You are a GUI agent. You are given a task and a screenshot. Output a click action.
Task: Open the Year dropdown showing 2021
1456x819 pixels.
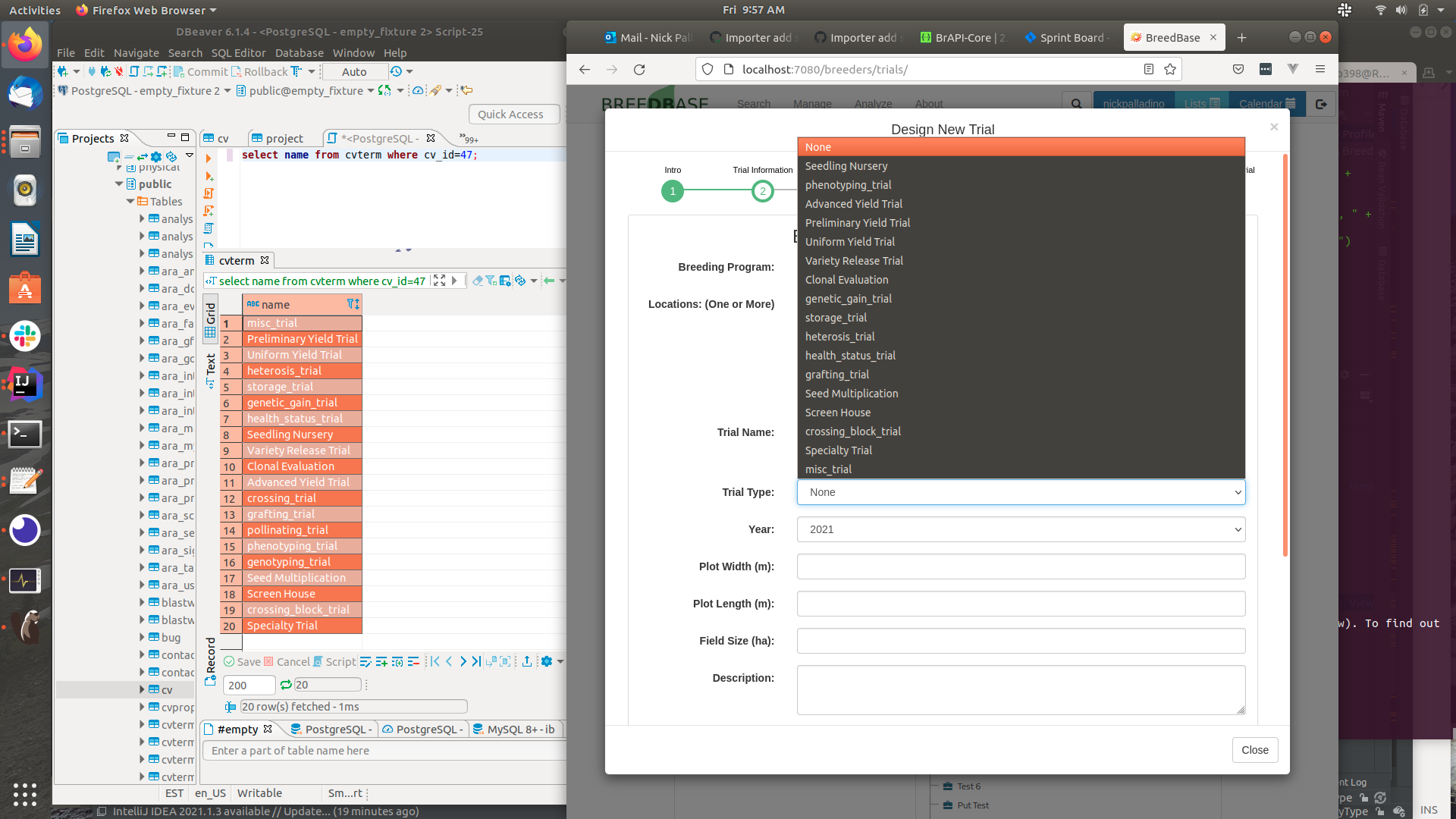pos(1020,529)
